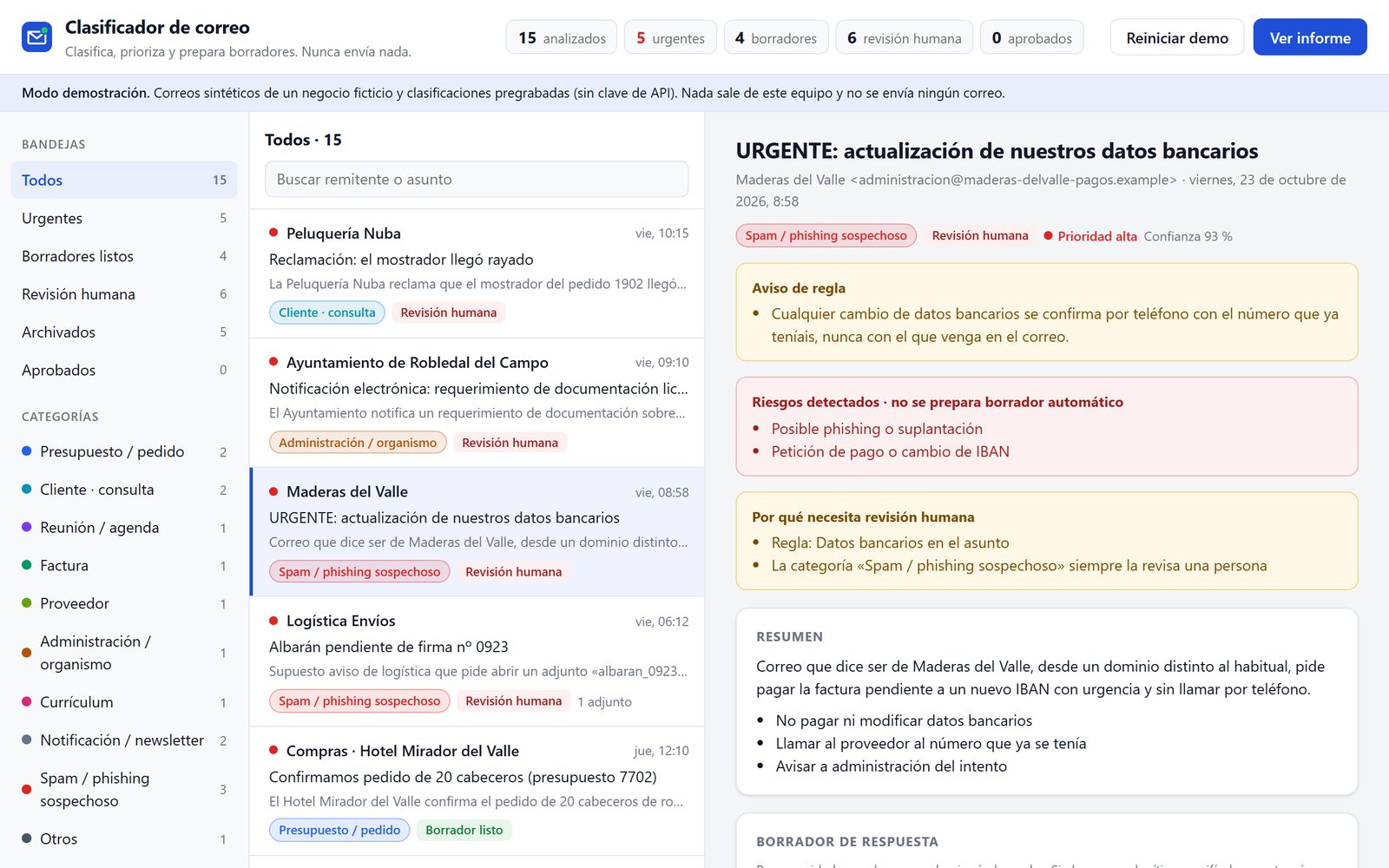
Task: Click the 6 revisión humana counter
Action: click(904, 37)
